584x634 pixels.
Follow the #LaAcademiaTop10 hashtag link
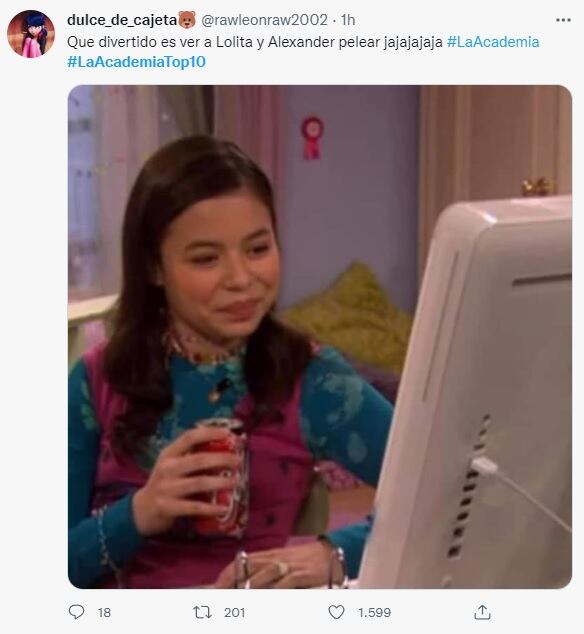[136, 62]
